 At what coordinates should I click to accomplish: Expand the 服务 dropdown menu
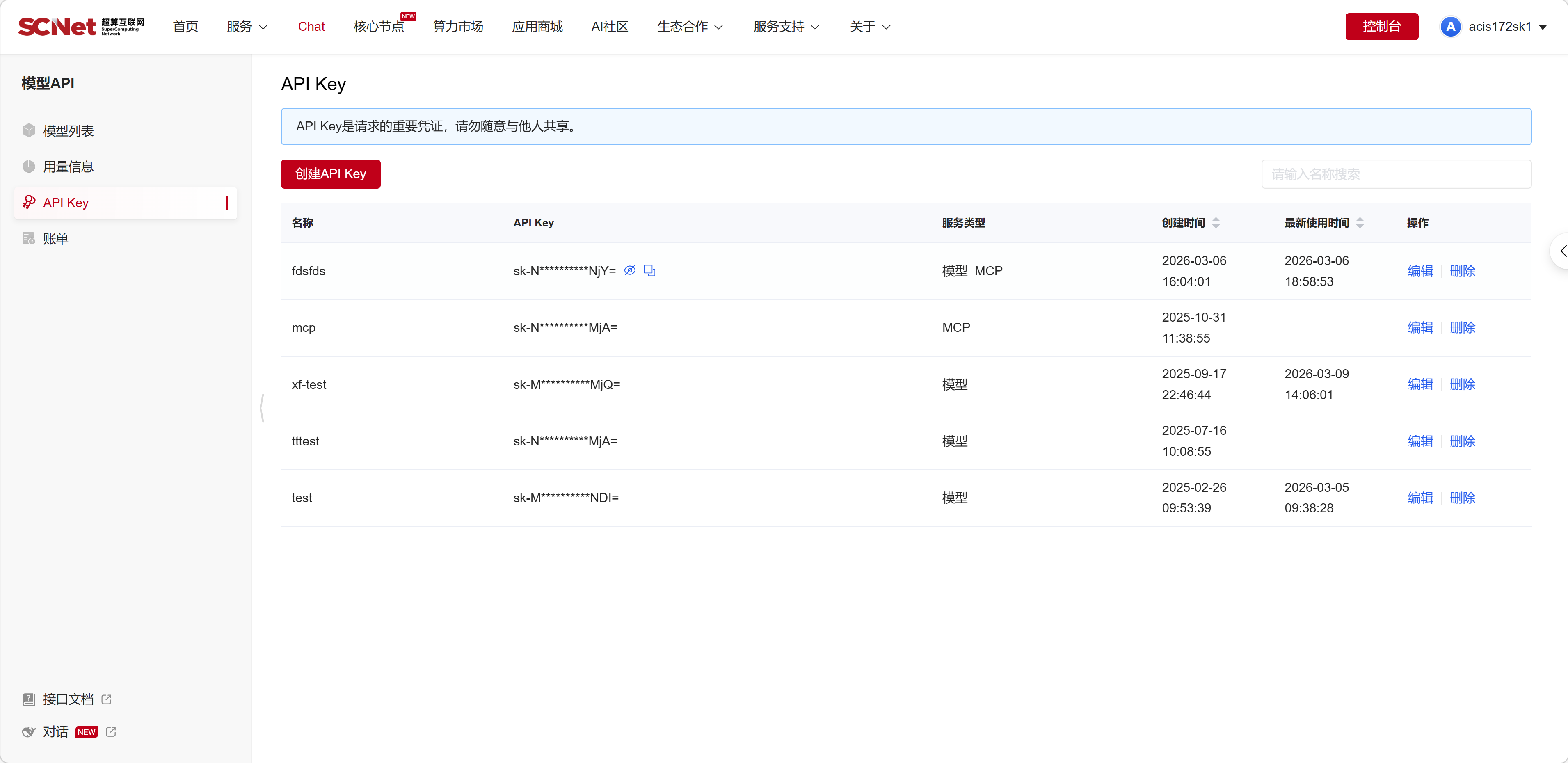[x=247, y=26]
